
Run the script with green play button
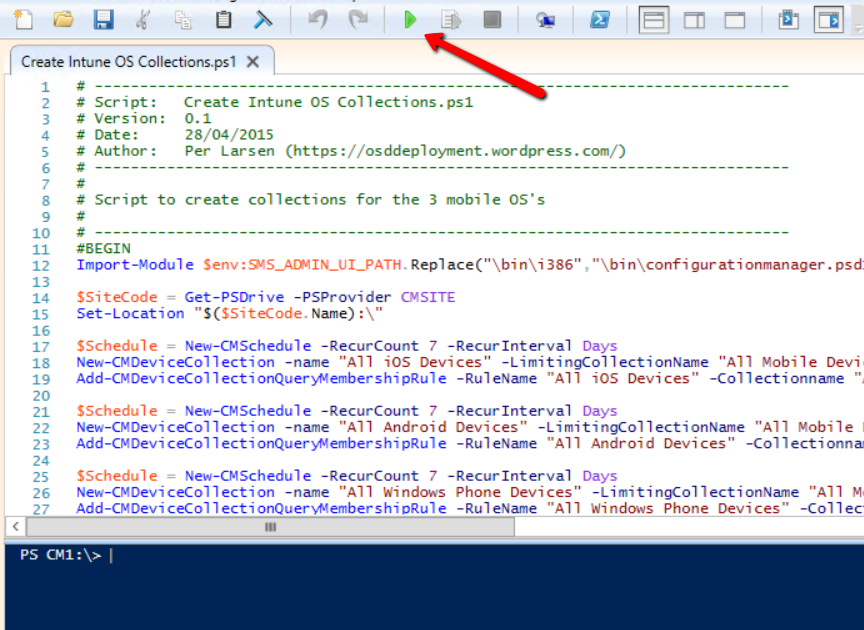pyautogui.click(x=410, y=19)
